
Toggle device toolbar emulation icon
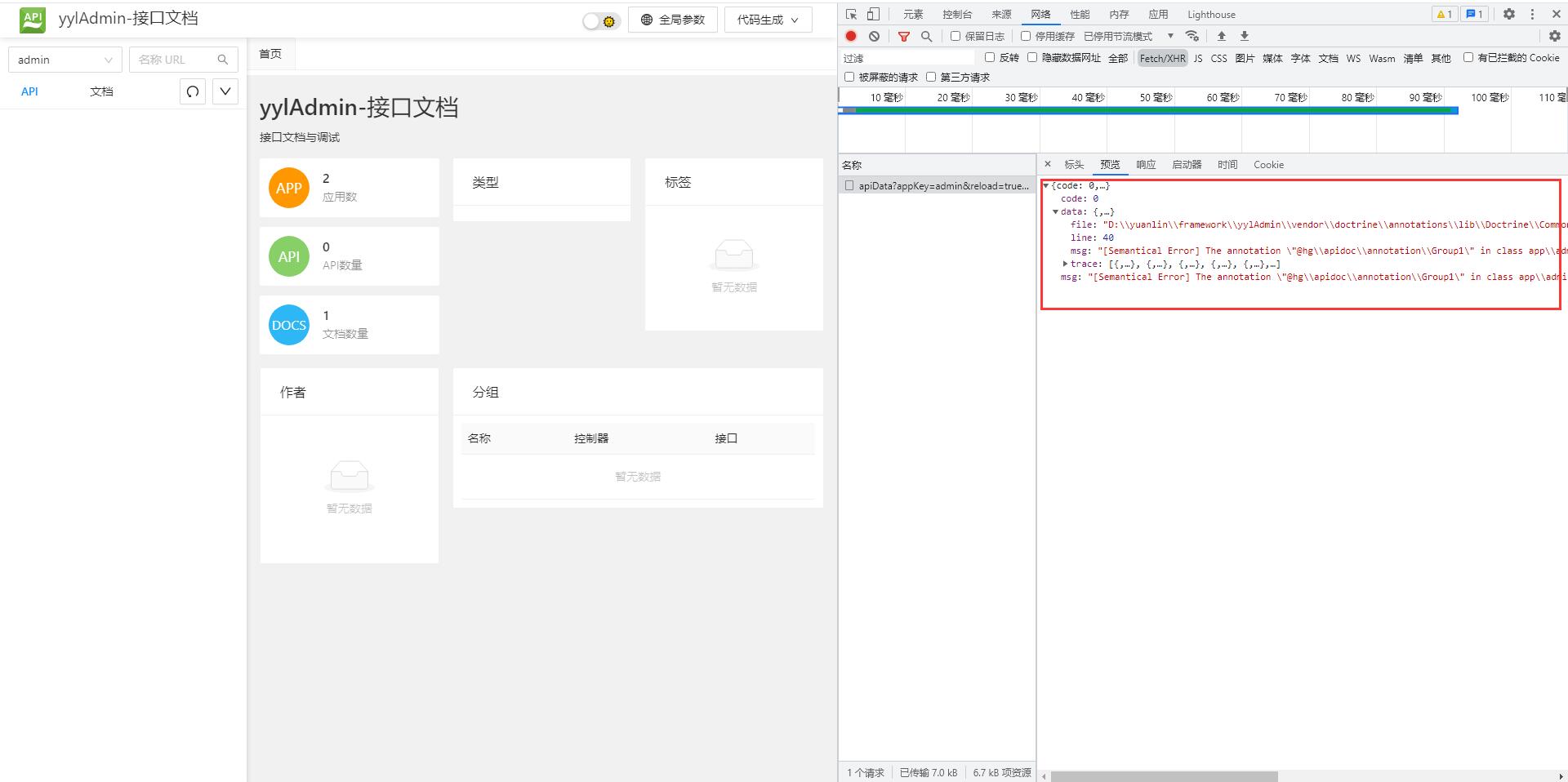(873, 14)
